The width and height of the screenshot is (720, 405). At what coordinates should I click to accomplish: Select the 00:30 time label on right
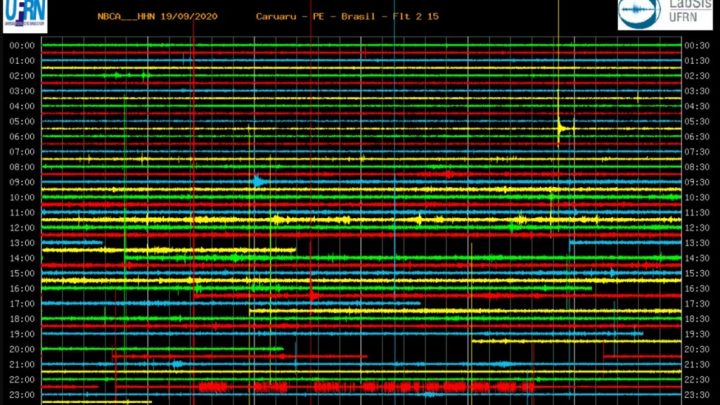pos(696,46)
